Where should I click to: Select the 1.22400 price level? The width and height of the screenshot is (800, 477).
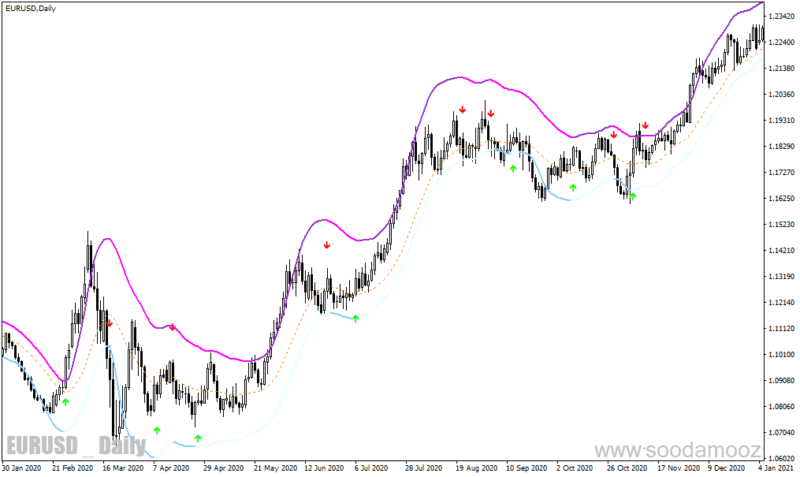(x=782, y=42)
